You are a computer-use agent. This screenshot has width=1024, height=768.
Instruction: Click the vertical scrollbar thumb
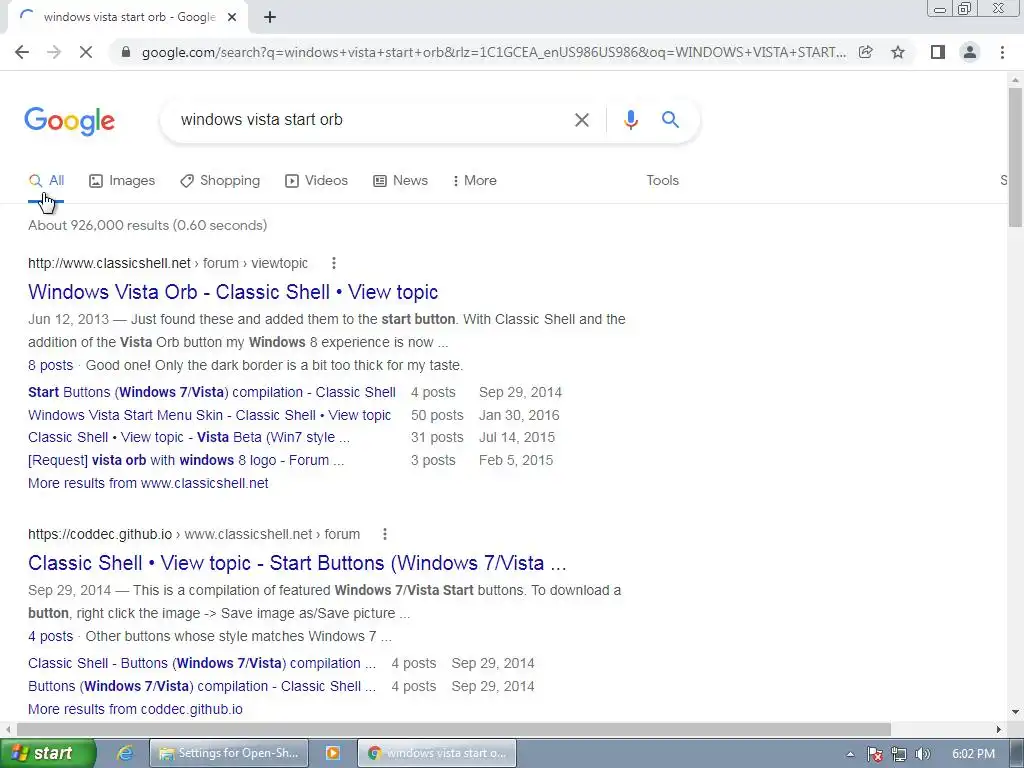pyautogui.click(x=1015, y=157)
